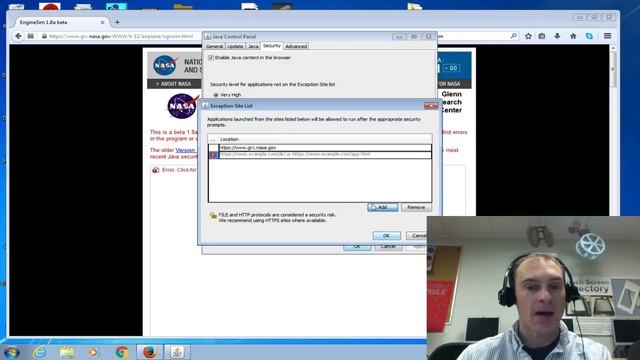Click the https://www.grc.nasa.gov location entry
Image resolution: width=640 pixels, height=360 pixels.
(325, 147)
